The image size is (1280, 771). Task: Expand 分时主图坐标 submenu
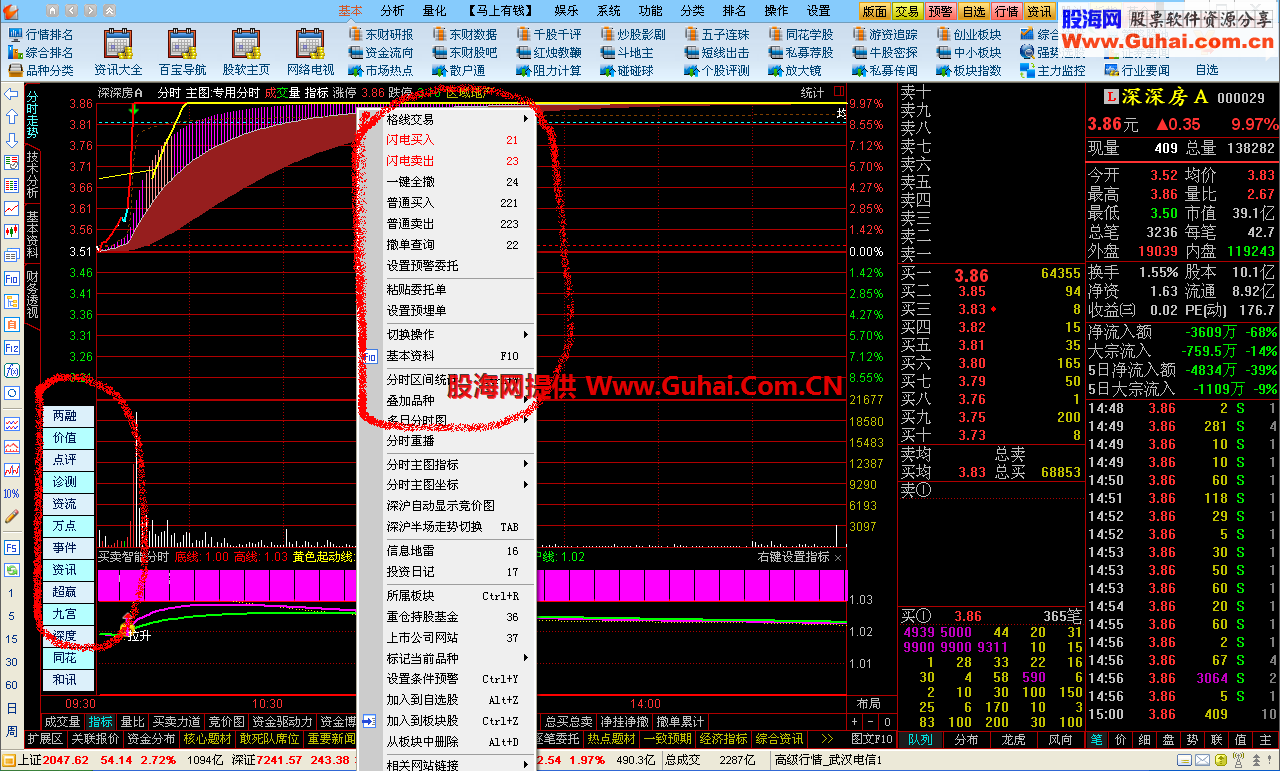[x=457, y=485]
